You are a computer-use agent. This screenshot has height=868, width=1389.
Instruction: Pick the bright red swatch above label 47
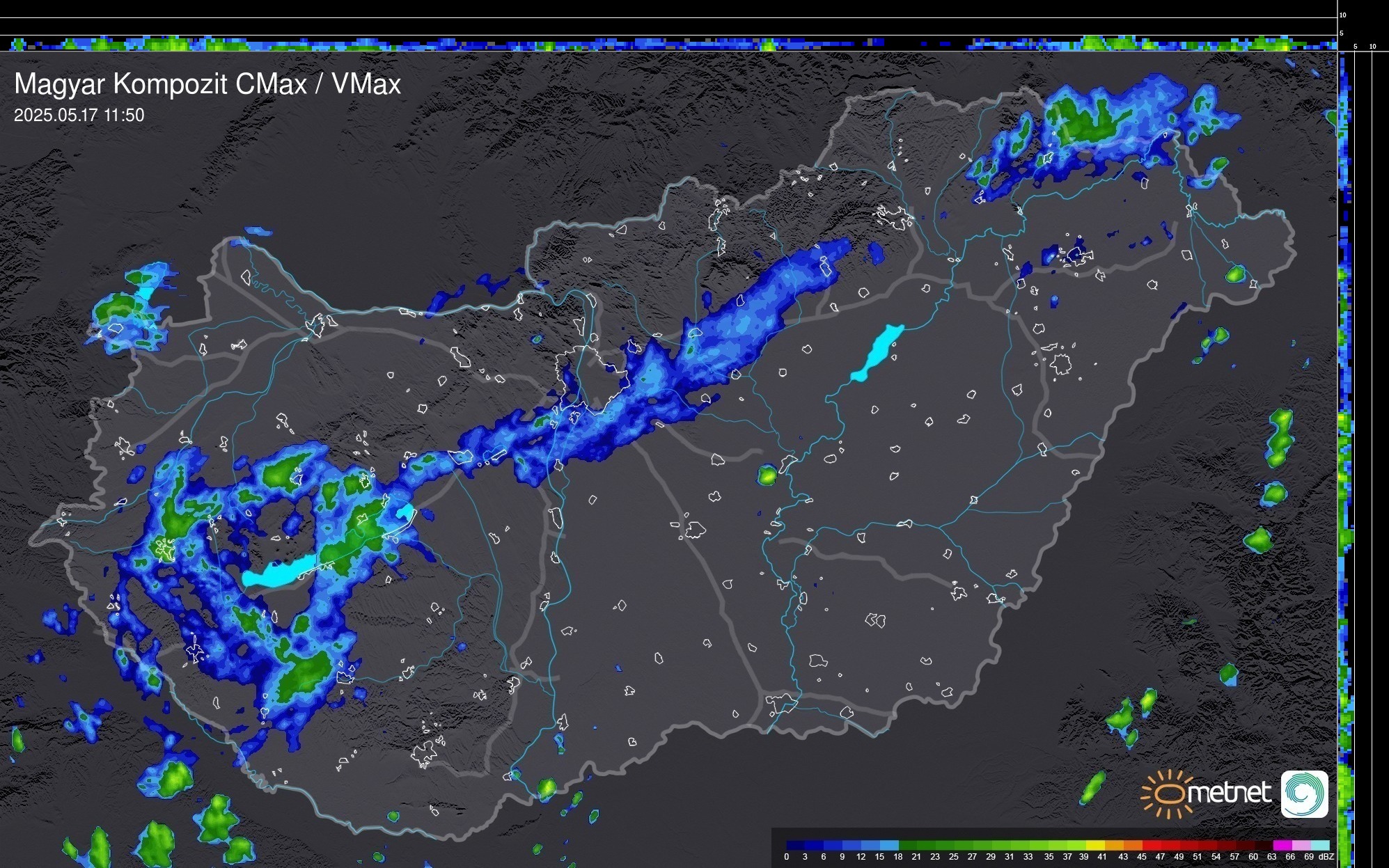[x=1156, y=845]
